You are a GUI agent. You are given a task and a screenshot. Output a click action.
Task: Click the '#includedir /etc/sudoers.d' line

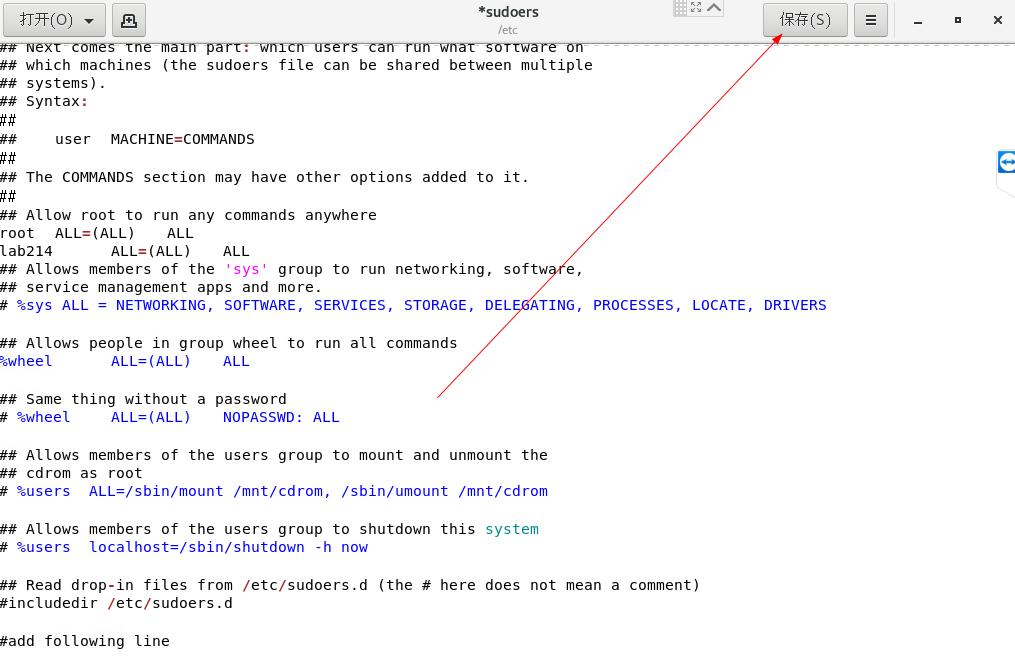tap(117, 603)
